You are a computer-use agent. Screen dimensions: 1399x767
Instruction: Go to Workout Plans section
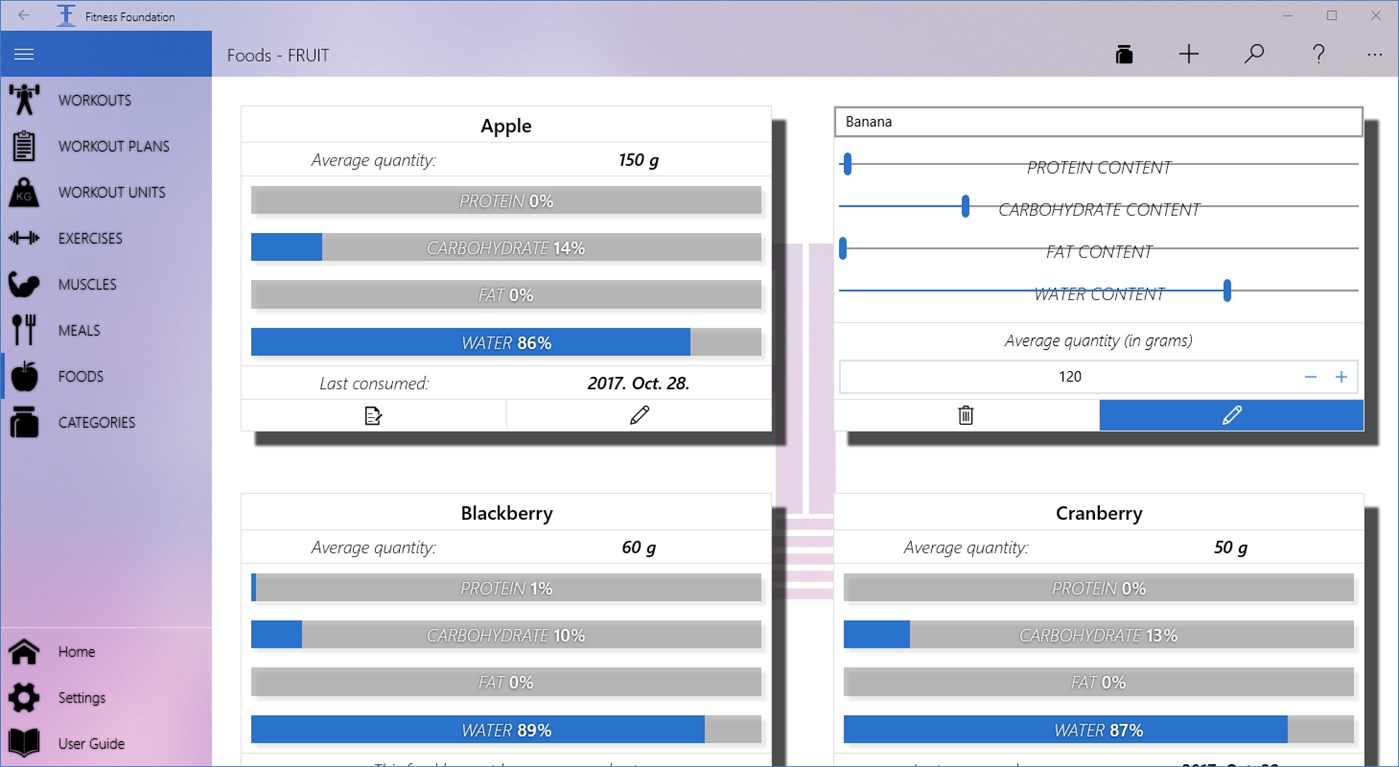click(106, 146)
